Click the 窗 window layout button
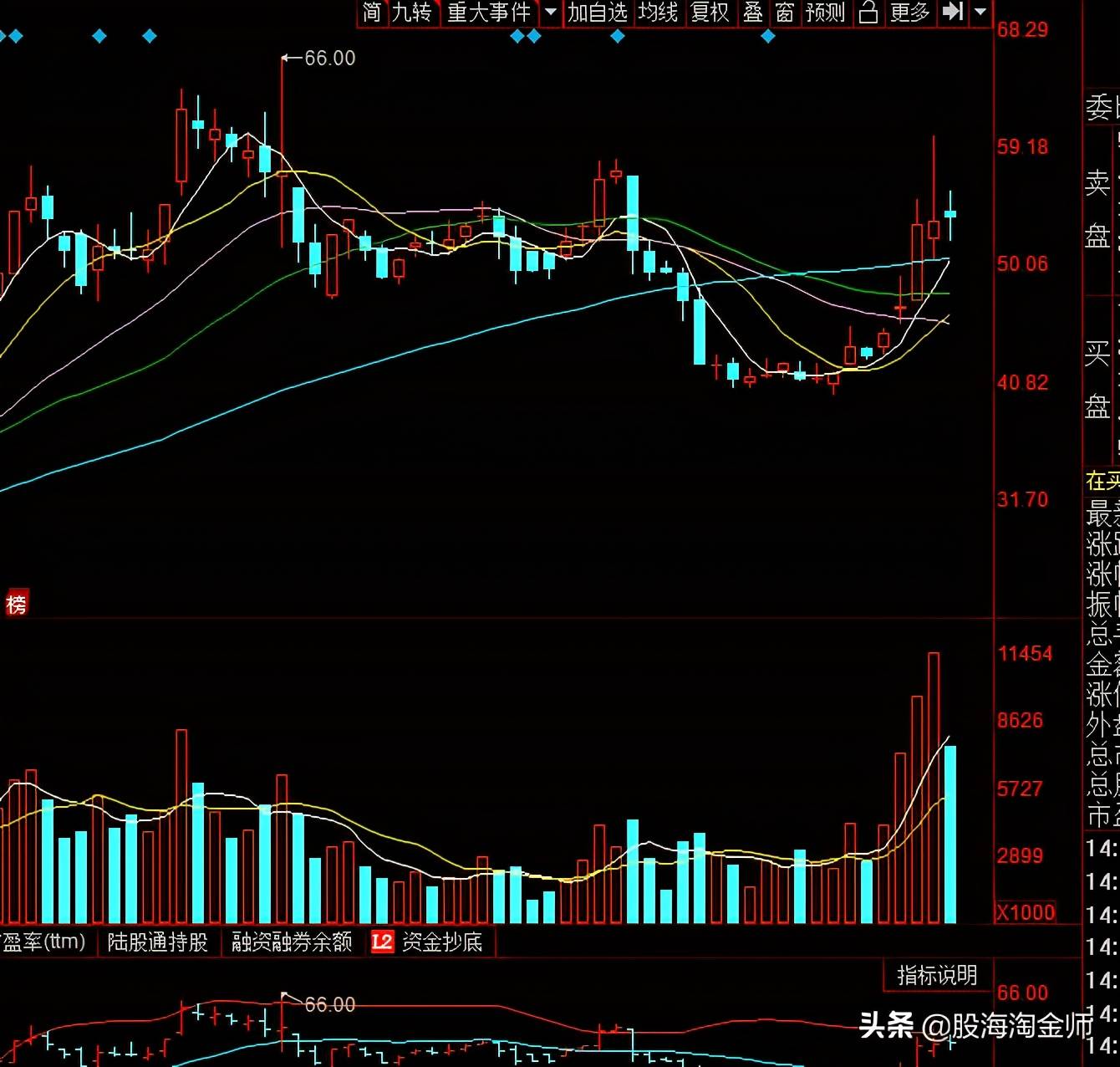 coord(784,13)
